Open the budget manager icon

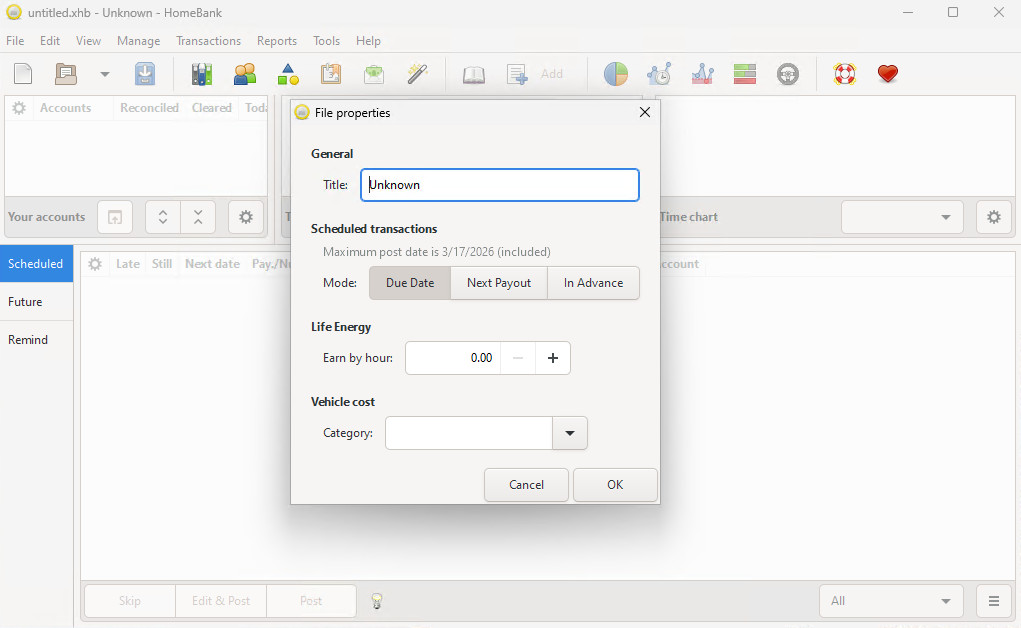point(374,74)
